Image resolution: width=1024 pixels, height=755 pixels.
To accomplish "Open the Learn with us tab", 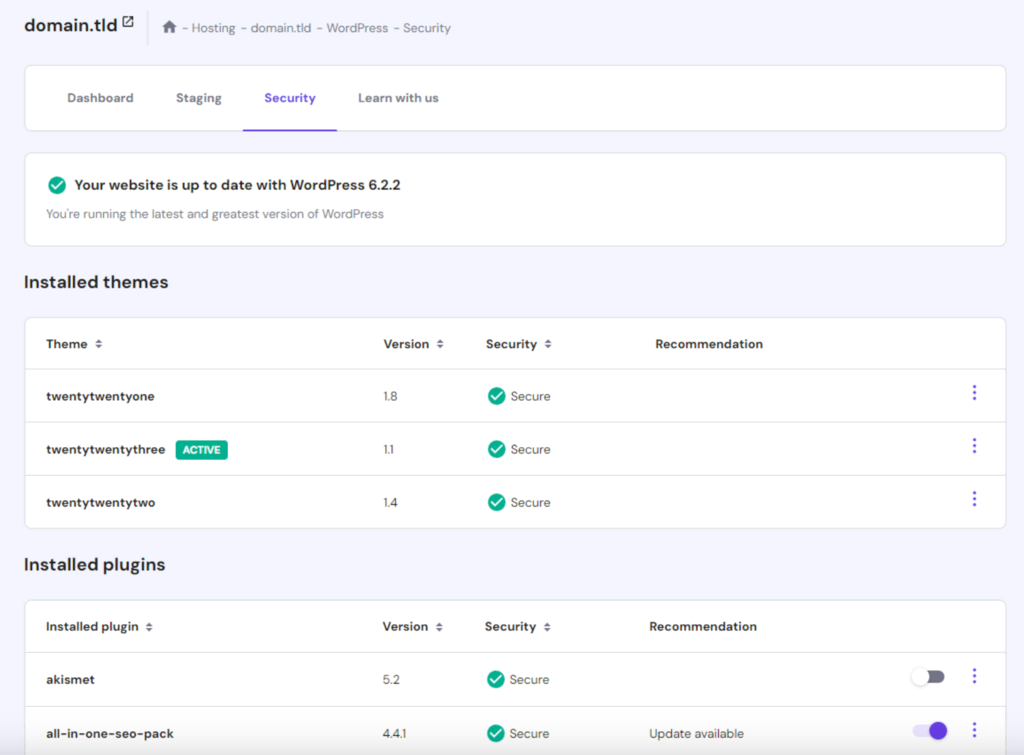I will [x=398, y=98].
